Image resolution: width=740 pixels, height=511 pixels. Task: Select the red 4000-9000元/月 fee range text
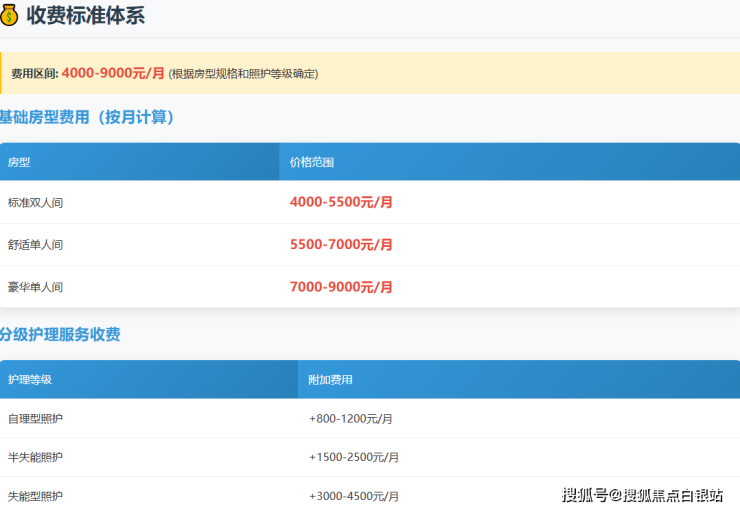[113, 73]
